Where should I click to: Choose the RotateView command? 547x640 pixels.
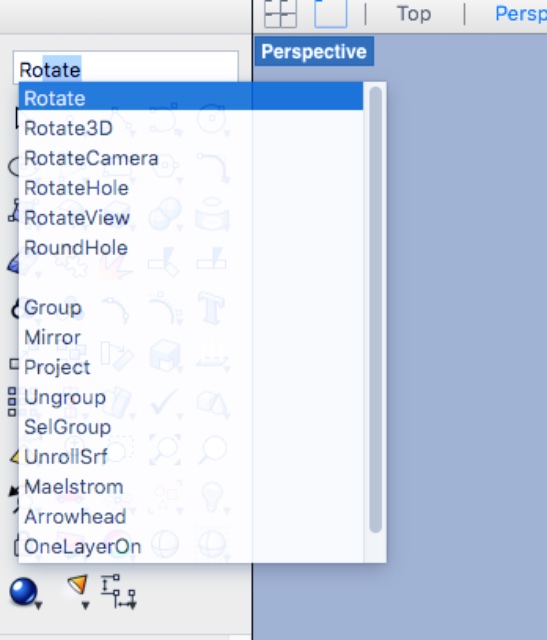(x=191, y=218)
